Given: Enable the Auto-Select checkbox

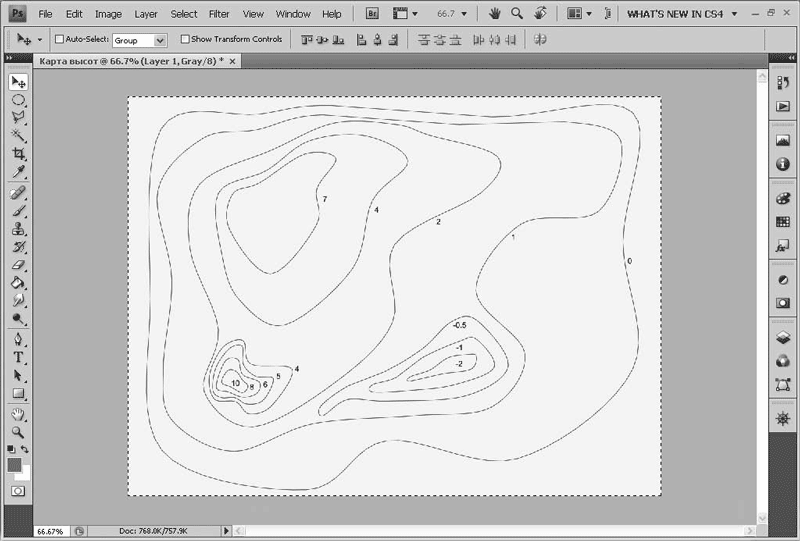Looking at the screenshot, I should click(59, 40).
